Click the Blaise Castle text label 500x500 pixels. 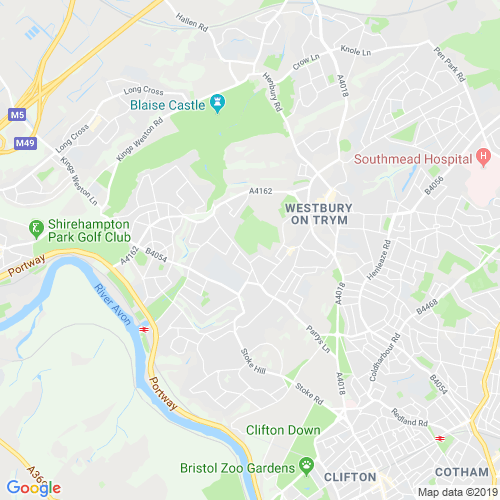[168, 105]
